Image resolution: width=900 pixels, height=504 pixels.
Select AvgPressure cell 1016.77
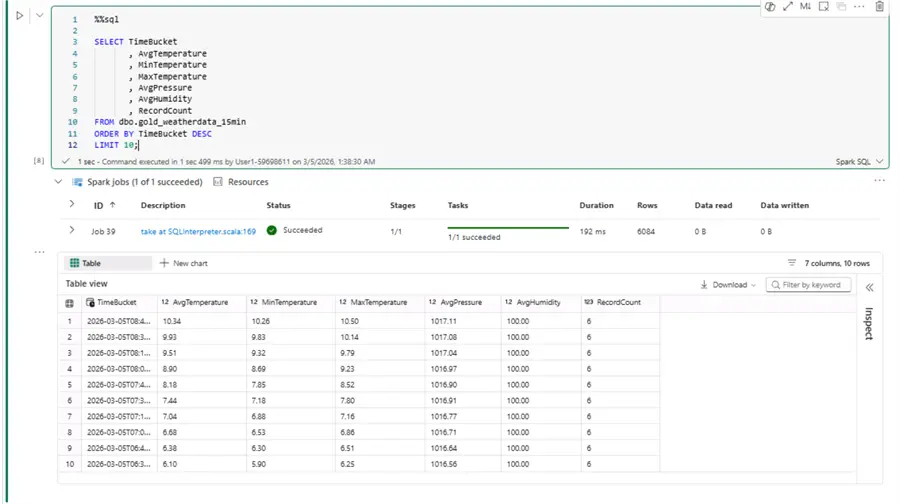coord(463,417)
